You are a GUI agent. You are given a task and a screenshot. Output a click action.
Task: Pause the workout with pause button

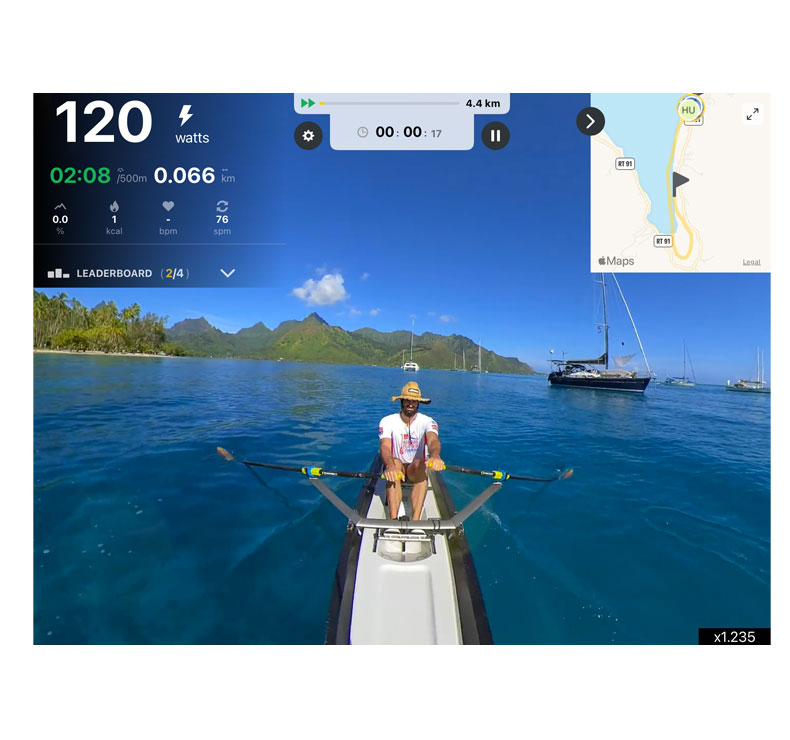tap(495, 136)
